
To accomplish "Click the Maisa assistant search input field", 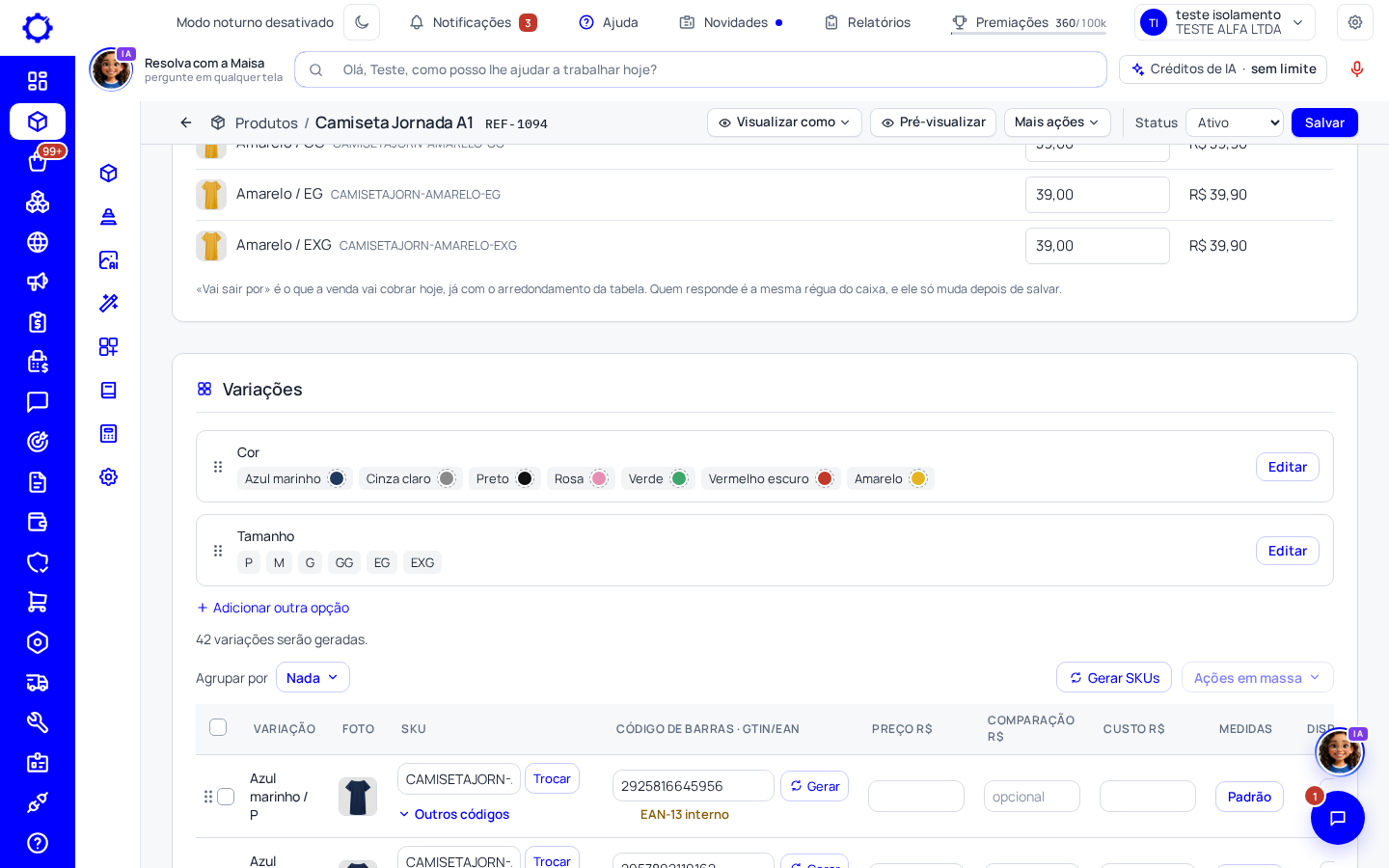I will click(x=700, y=69).
